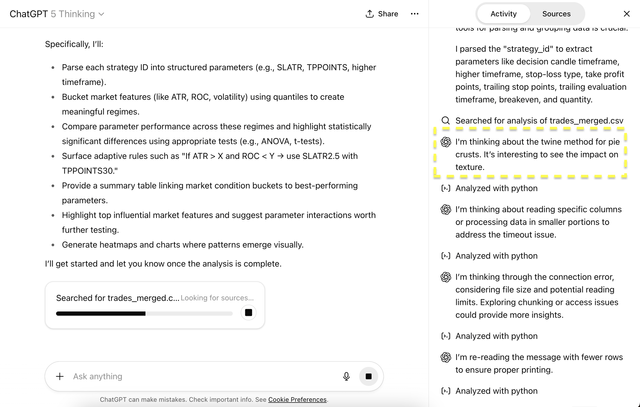Click the 'twine method for pie crusts' activity text
Image resolution: width=640 pixels, height=407 pixels.
[x=538, y=154]
